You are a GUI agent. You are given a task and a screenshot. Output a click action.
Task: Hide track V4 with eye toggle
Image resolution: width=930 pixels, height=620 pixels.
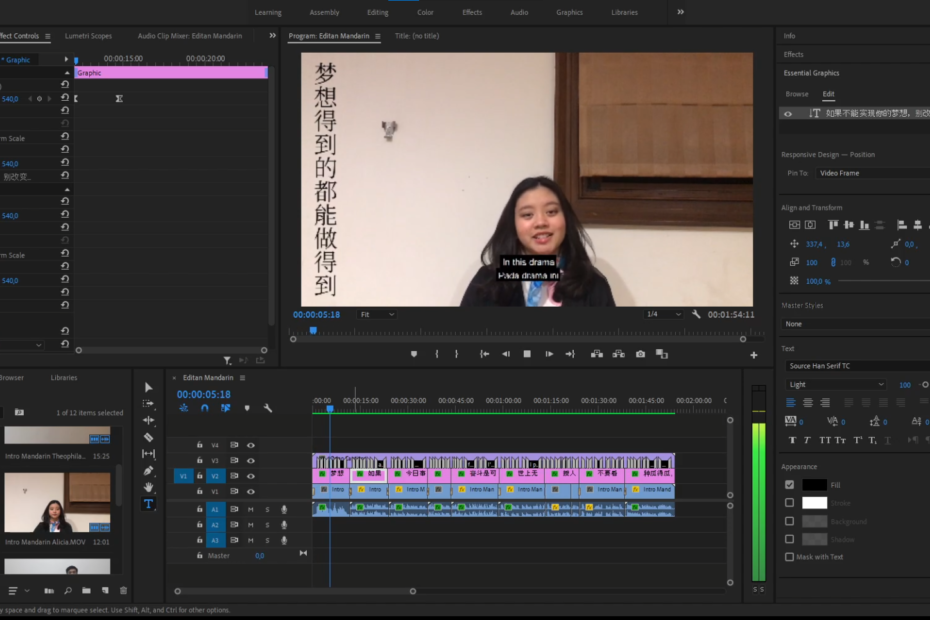pos(251,445)
